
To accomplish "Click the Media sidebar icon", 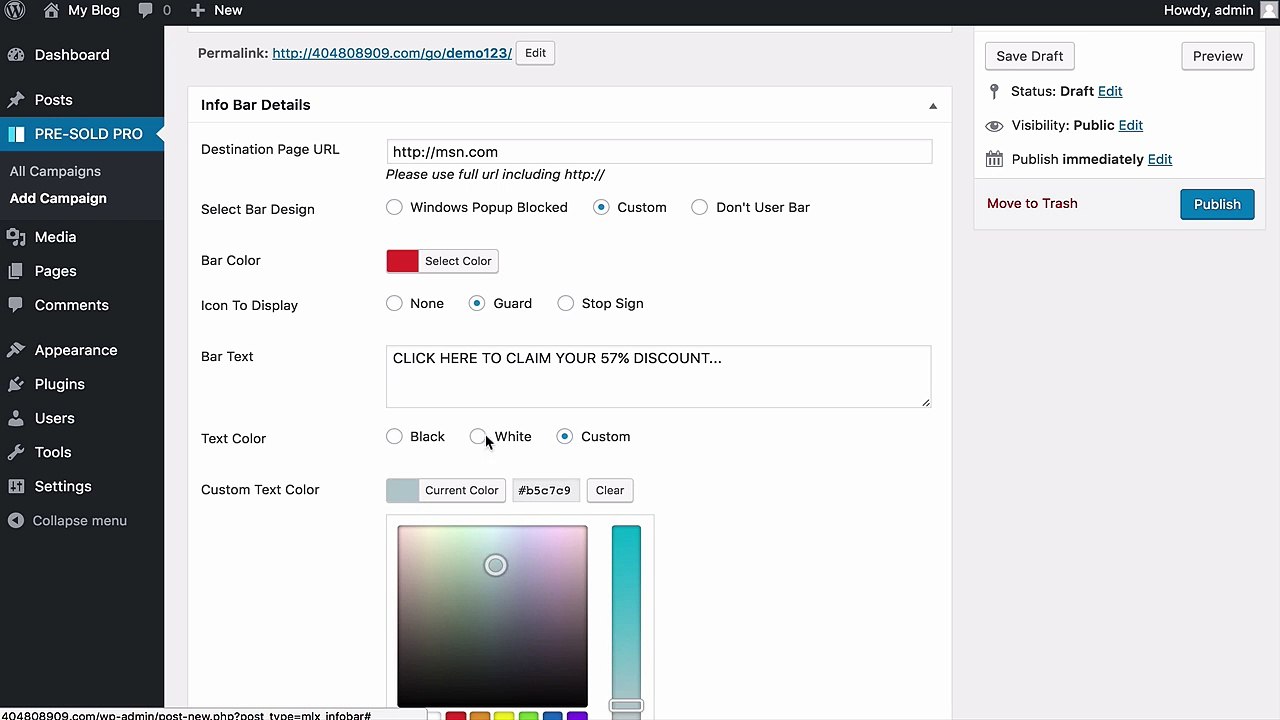I will [x=16, y=237].
